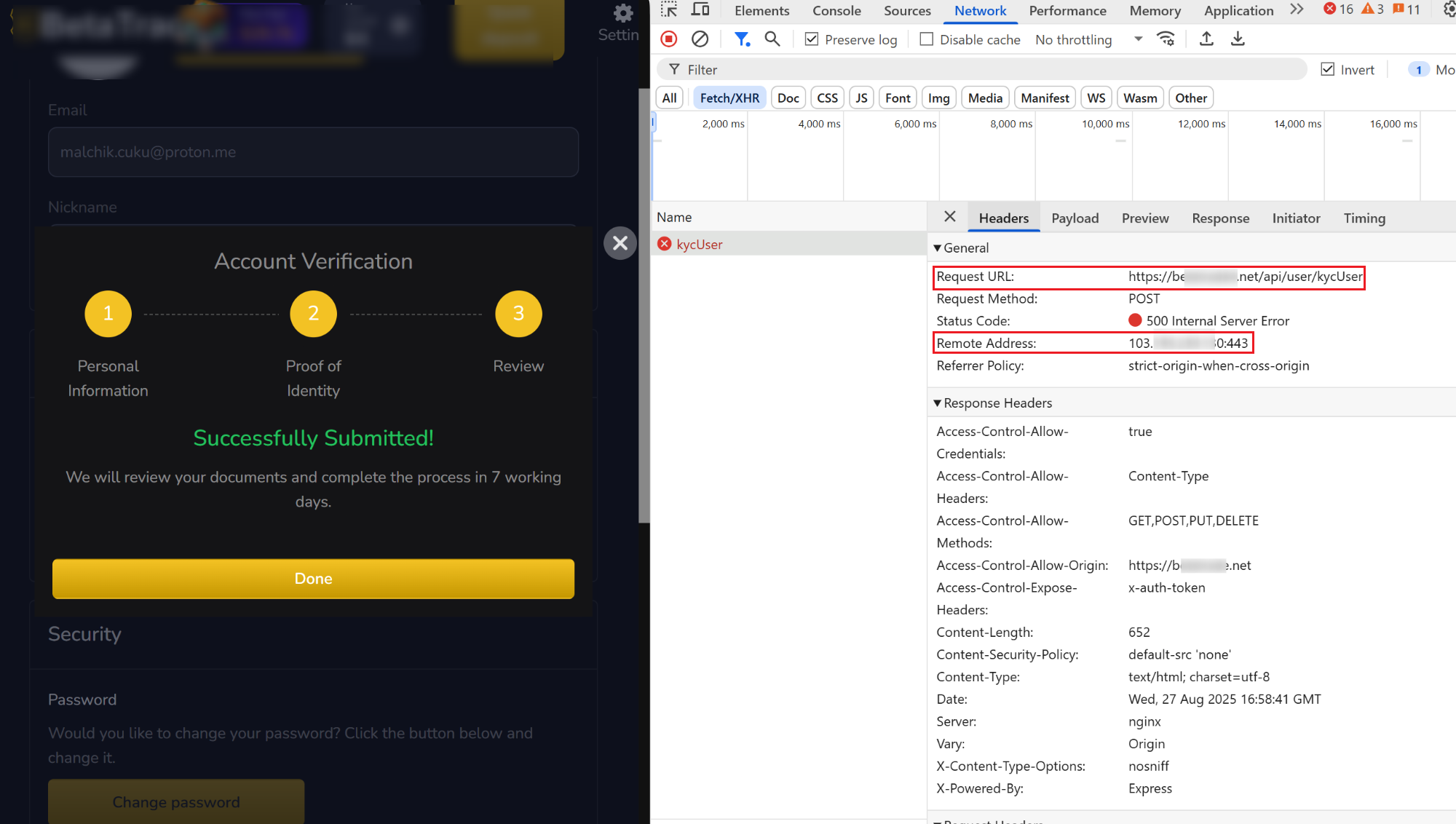Click the Done button on verification modal

(x=313, y=579)
